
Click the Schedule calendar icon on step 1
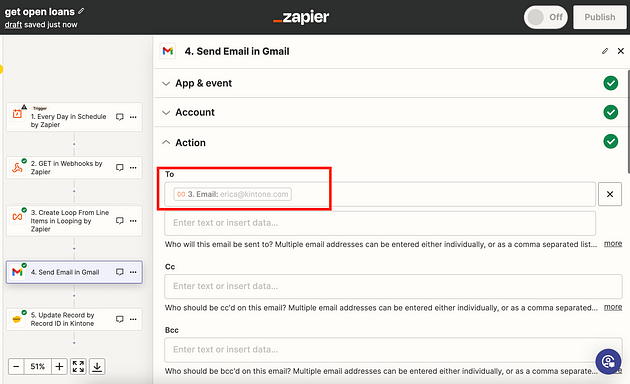click(x=17, y=114)
